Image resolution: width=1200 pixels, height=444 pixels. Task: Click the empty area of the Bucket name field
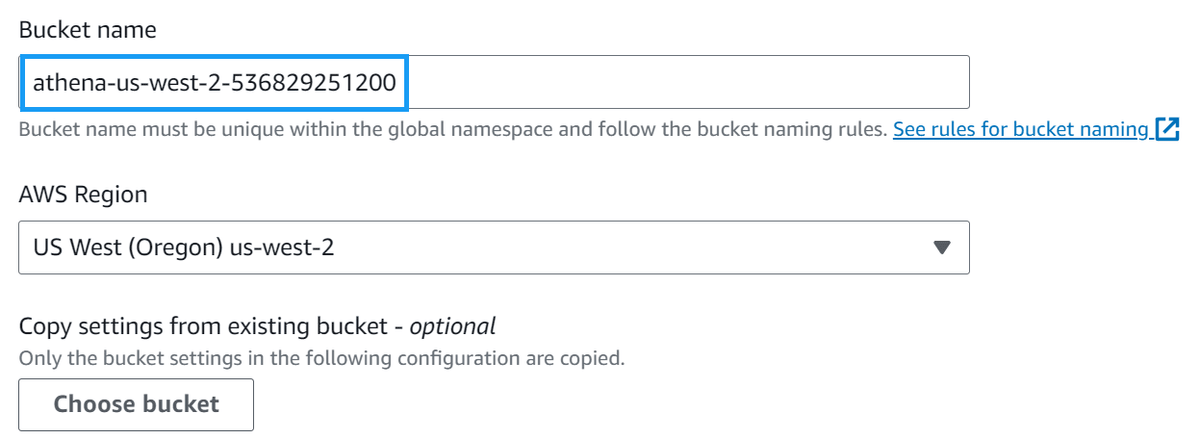pyautogui.click(x=690, y=82)
